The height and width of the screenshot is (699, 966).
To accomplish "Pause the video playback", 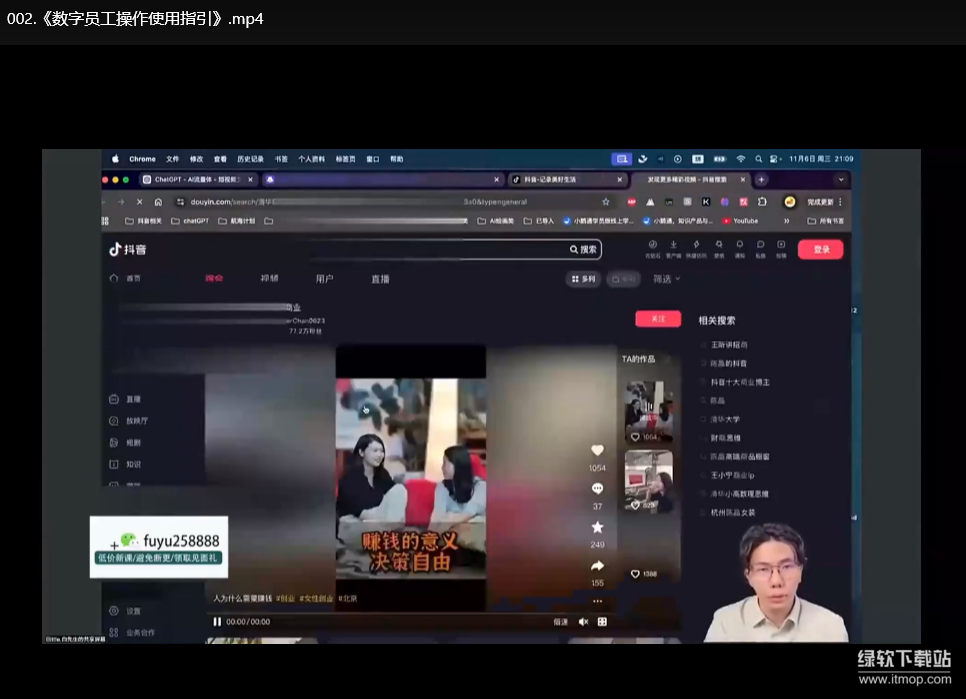I will (217, 621).
